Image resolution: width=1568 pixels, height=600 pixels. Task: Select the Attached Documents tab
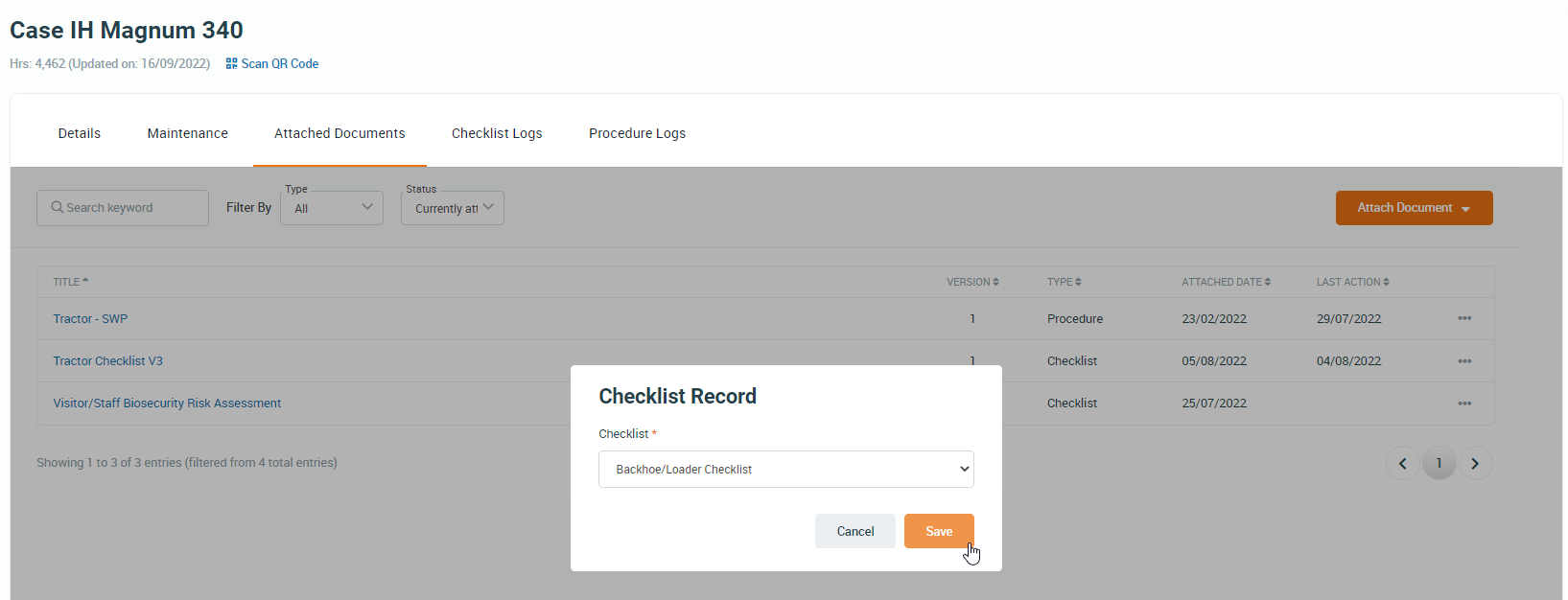[x=339, y=133]
